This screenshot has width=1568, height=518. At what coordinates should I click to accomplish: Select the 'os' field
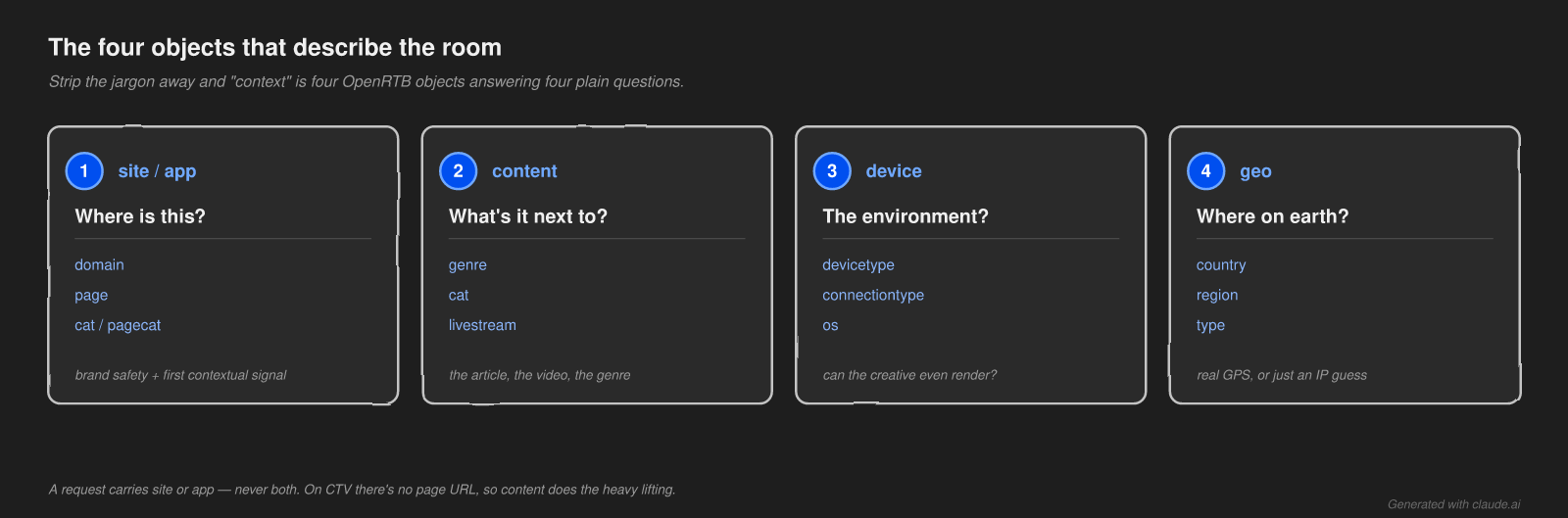(x=830, y=326)
